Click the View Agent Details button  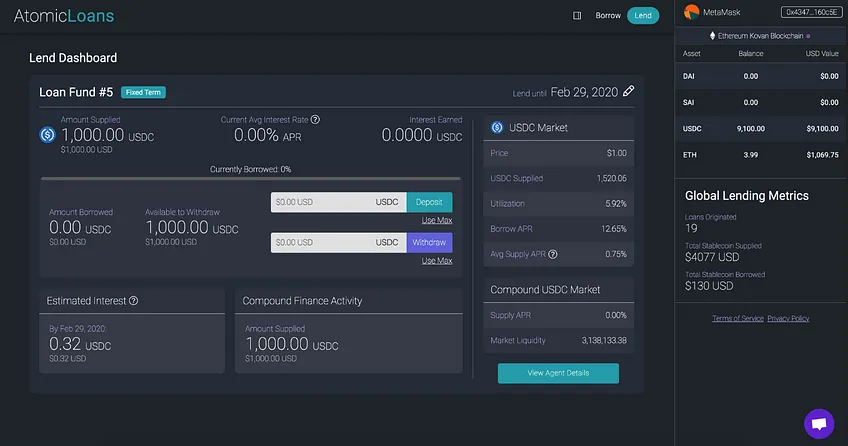tap(558, 373)
